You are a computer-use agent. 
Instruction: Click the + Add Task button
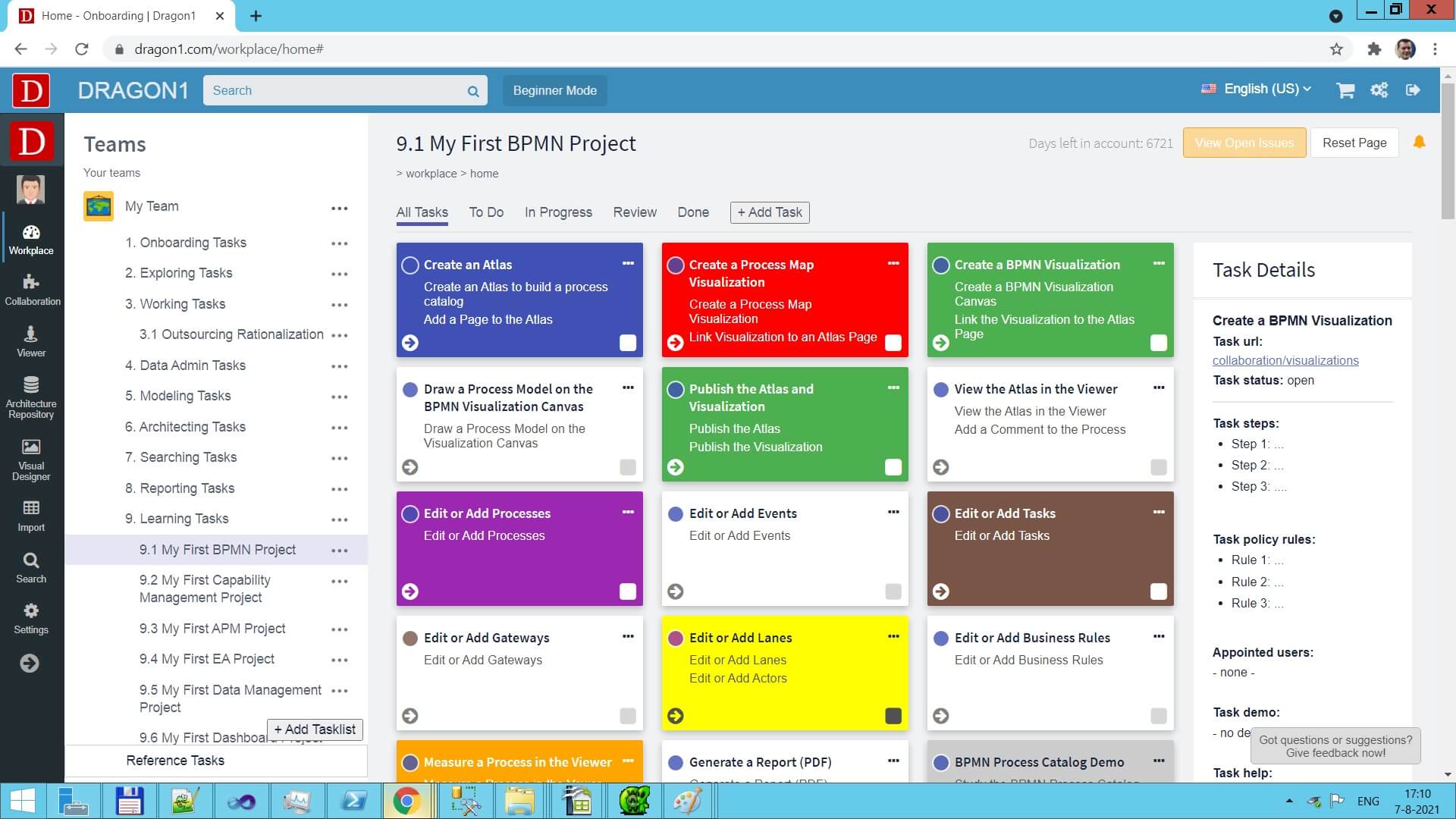(x=770, y=212)
